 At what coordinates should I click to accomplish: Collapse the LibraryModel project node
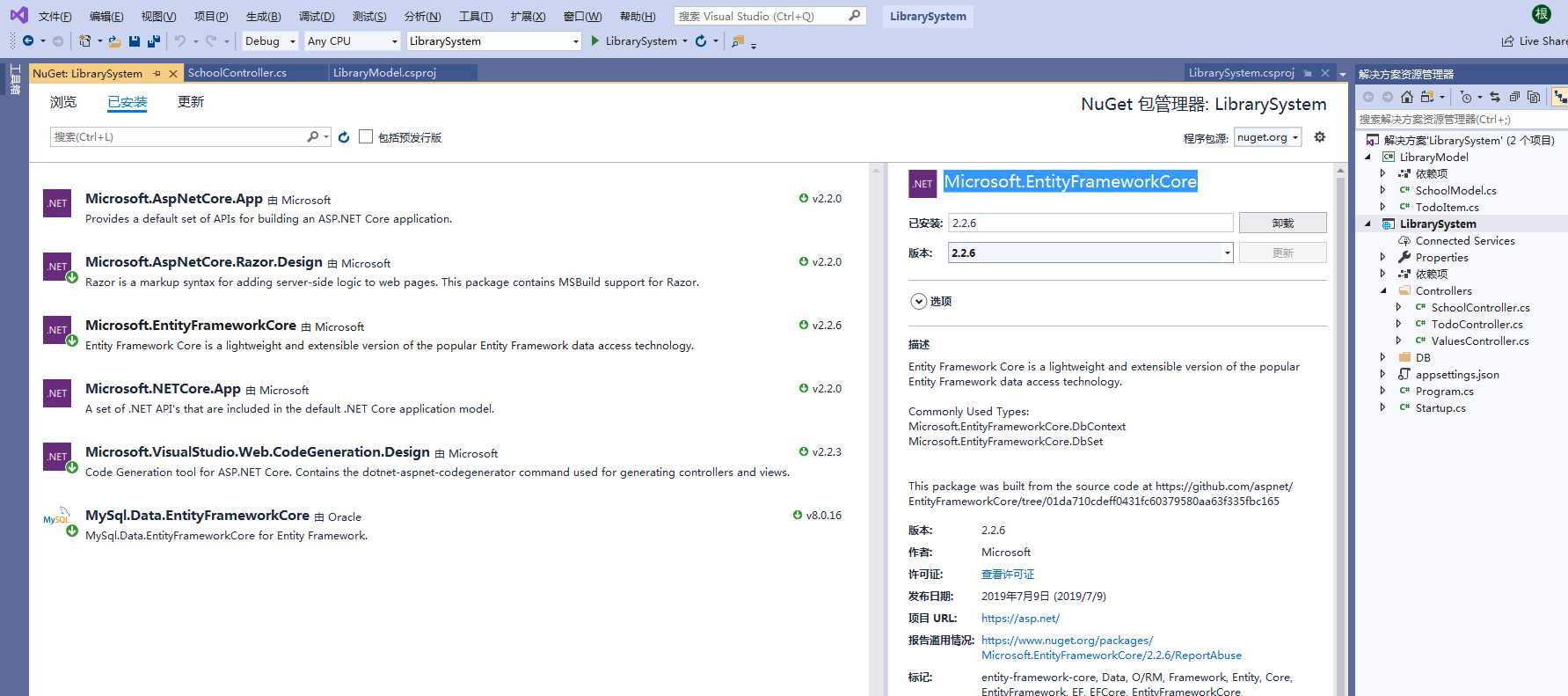point(1367,157)
